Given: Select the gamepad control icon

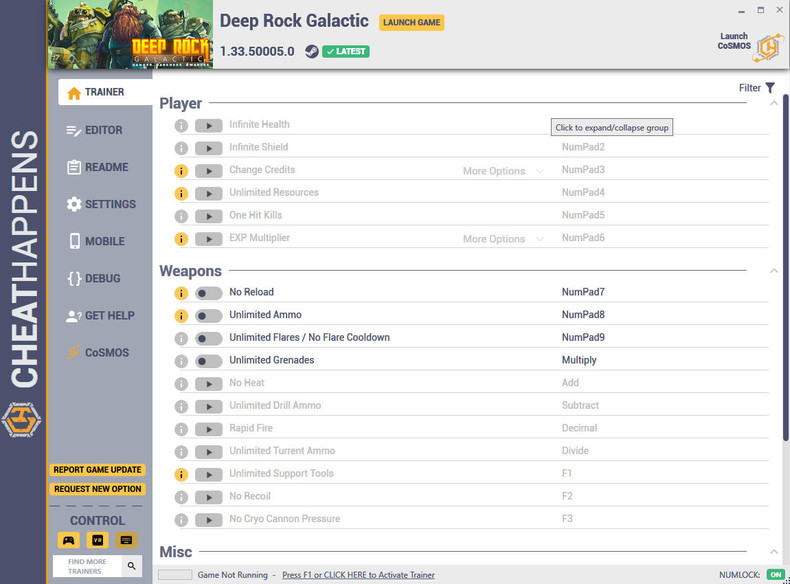Looking at the screenshot, I should pyautogui.click(x=69, y=540).
